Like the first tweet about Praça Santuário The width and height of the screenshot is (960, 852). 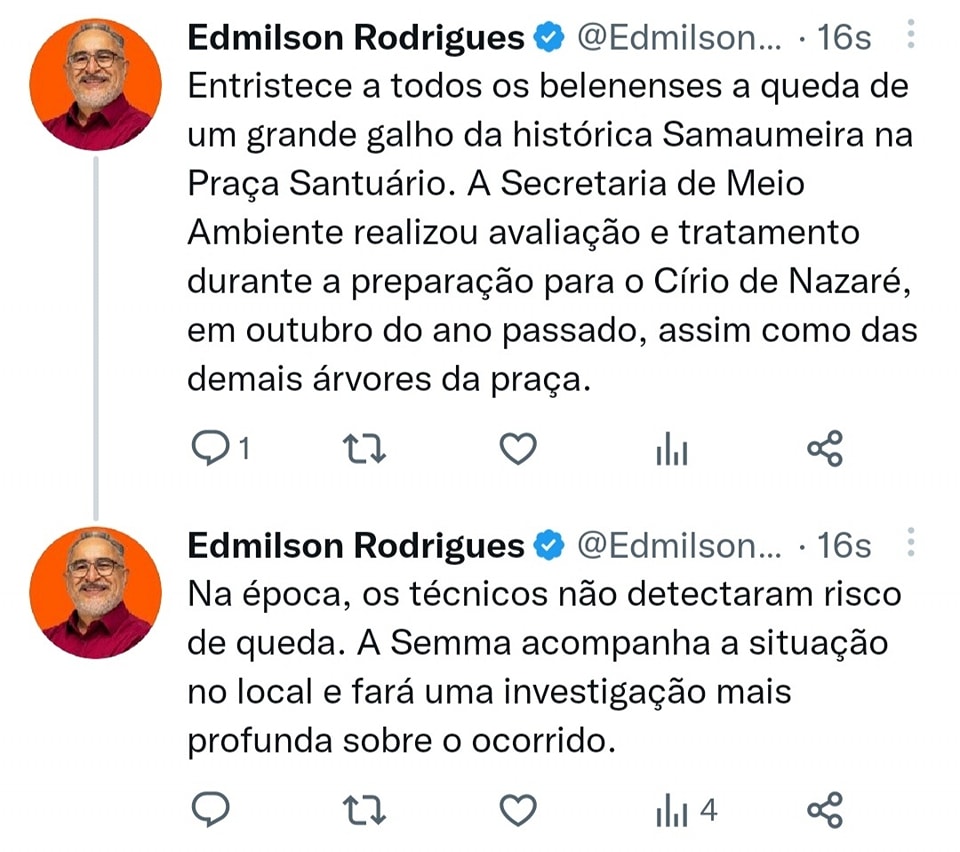tap(517, 451)
